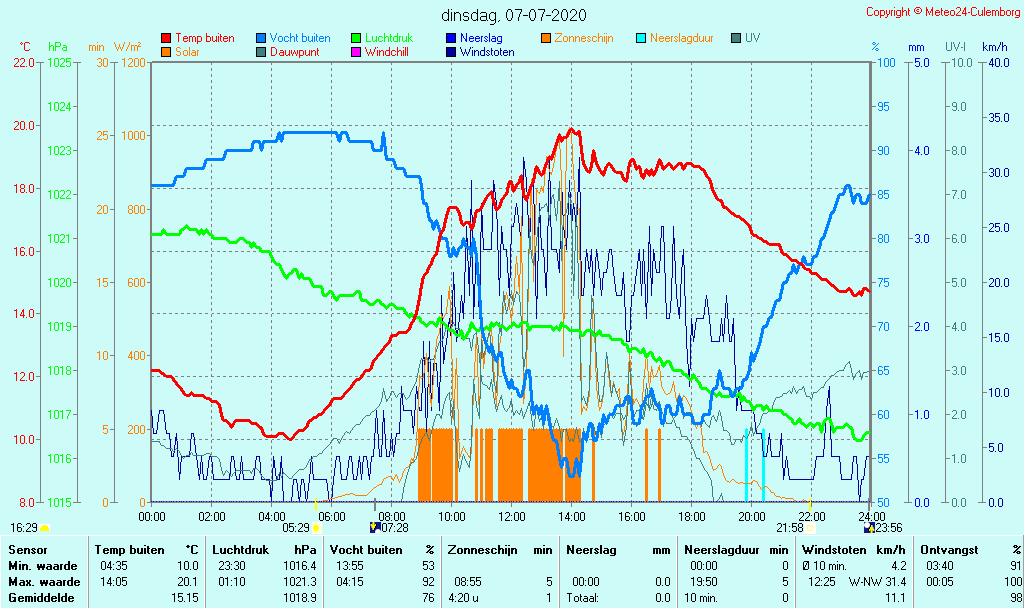The width and height of the screenshot is (1026, 608).
Task: Select the dark blue Neerslag legend square
Action: point(451,38)
